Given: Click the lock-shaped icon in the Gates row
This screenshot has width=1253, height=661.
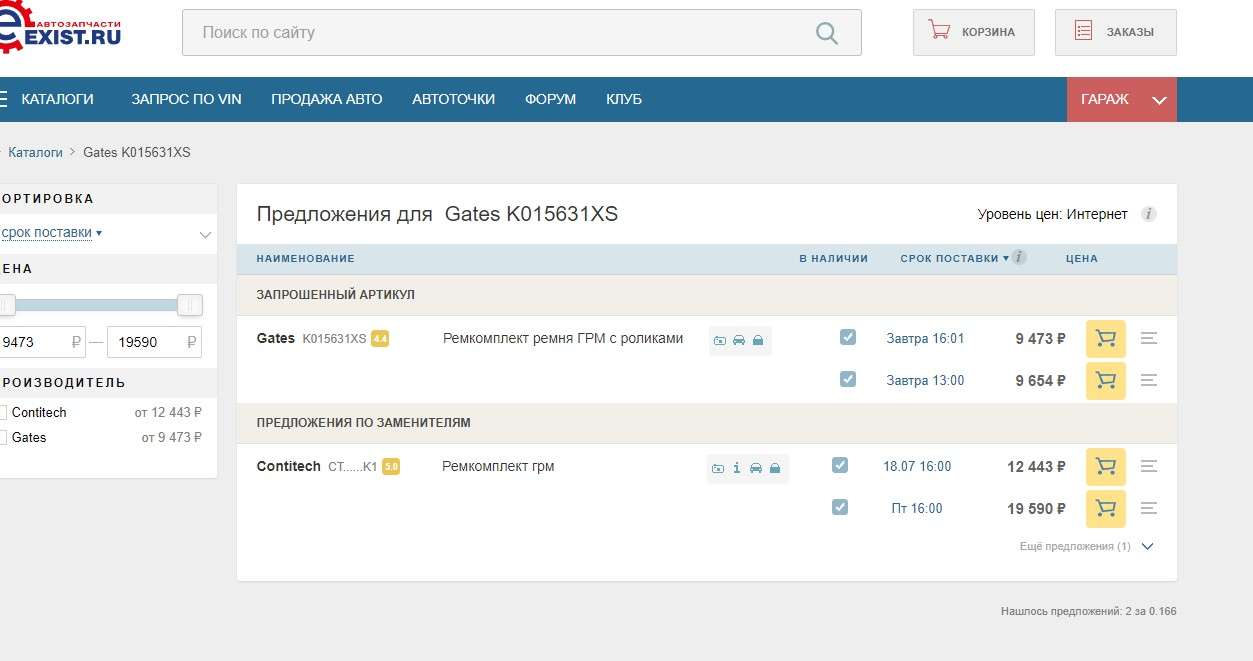Looking at the screenshot, I should coord(758,341).
